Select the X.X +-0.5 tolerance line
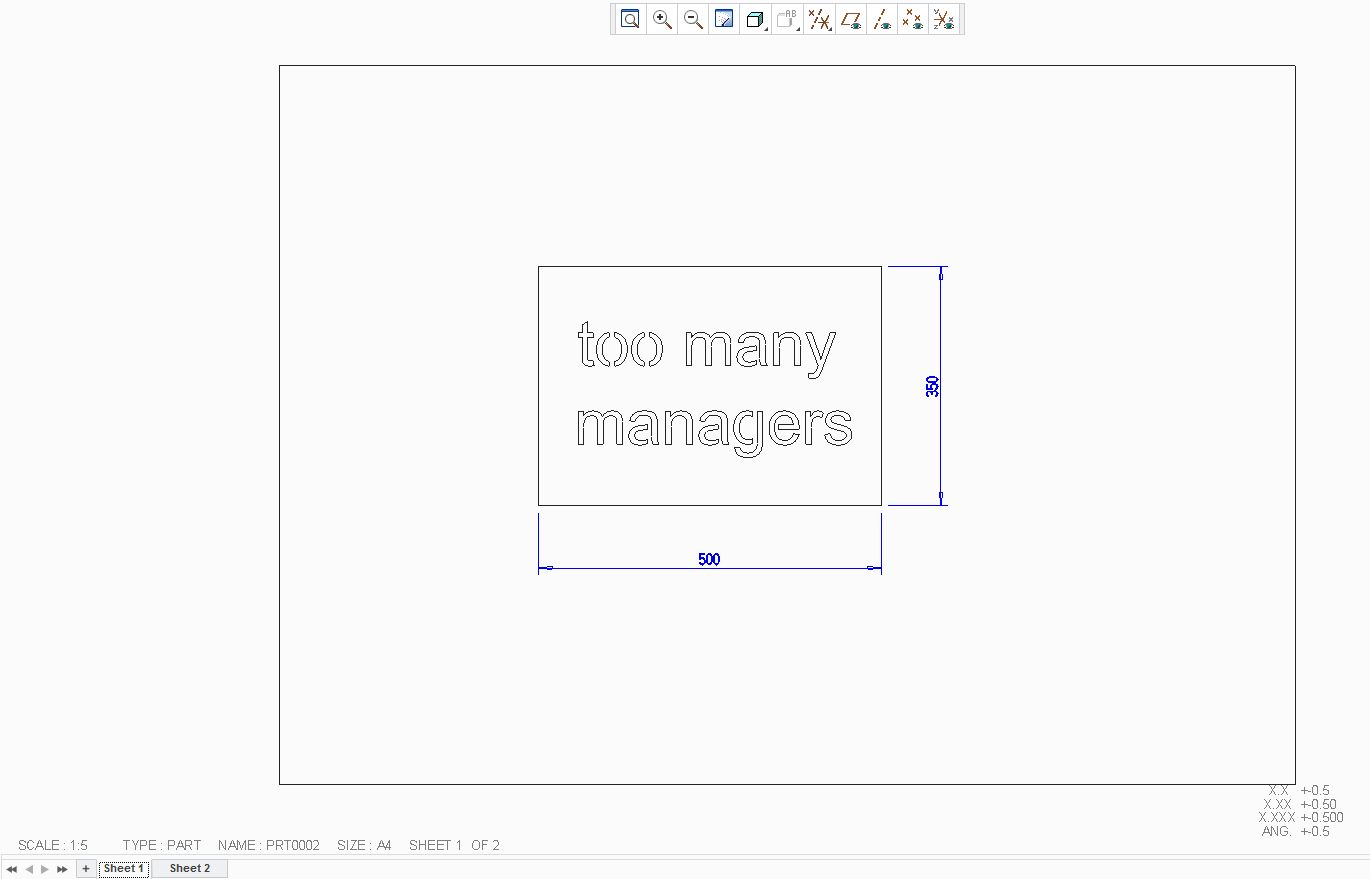Screen dimensions: 1370x879 coord(1299,790)
